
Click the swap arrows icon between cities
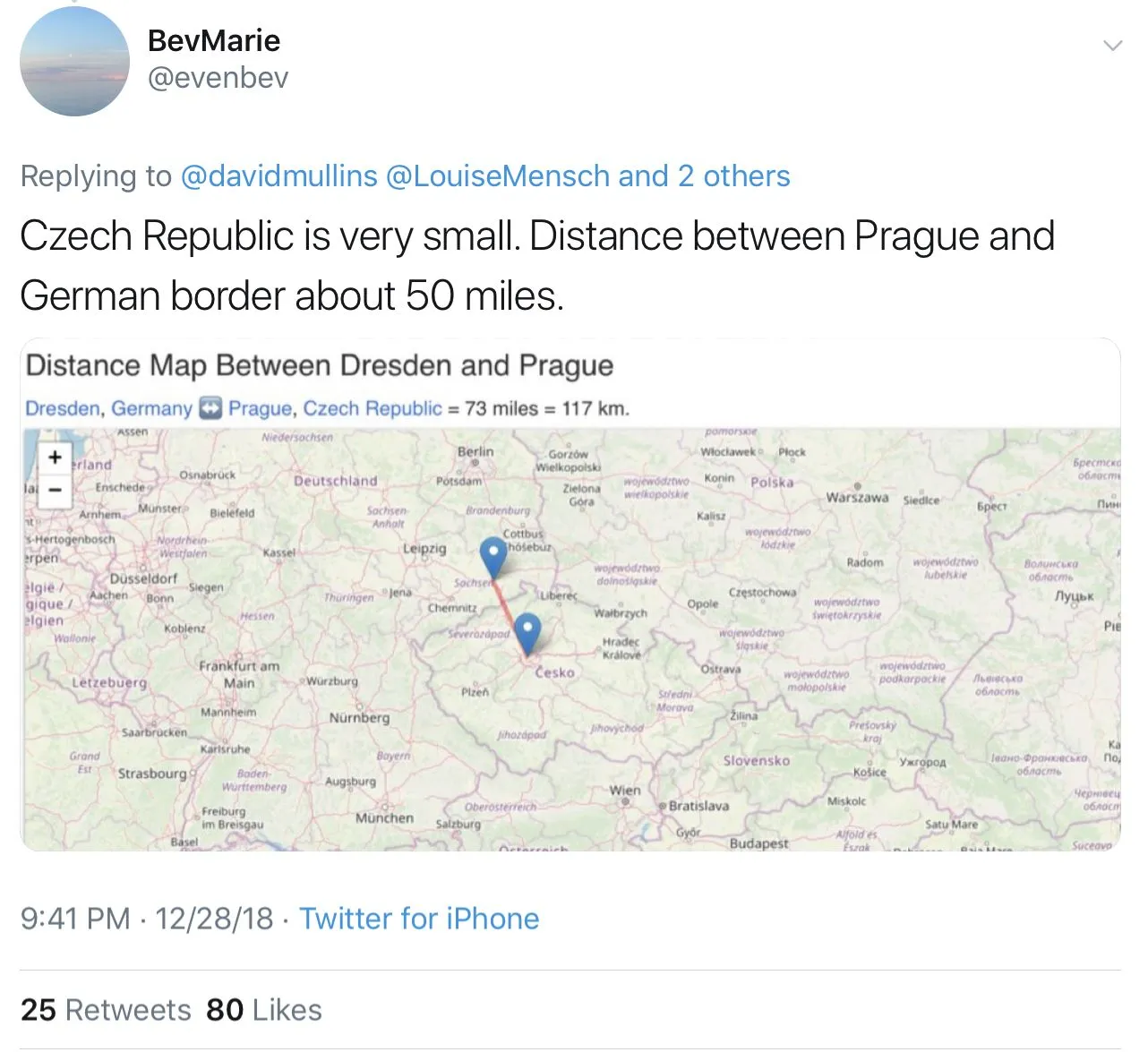210,409
